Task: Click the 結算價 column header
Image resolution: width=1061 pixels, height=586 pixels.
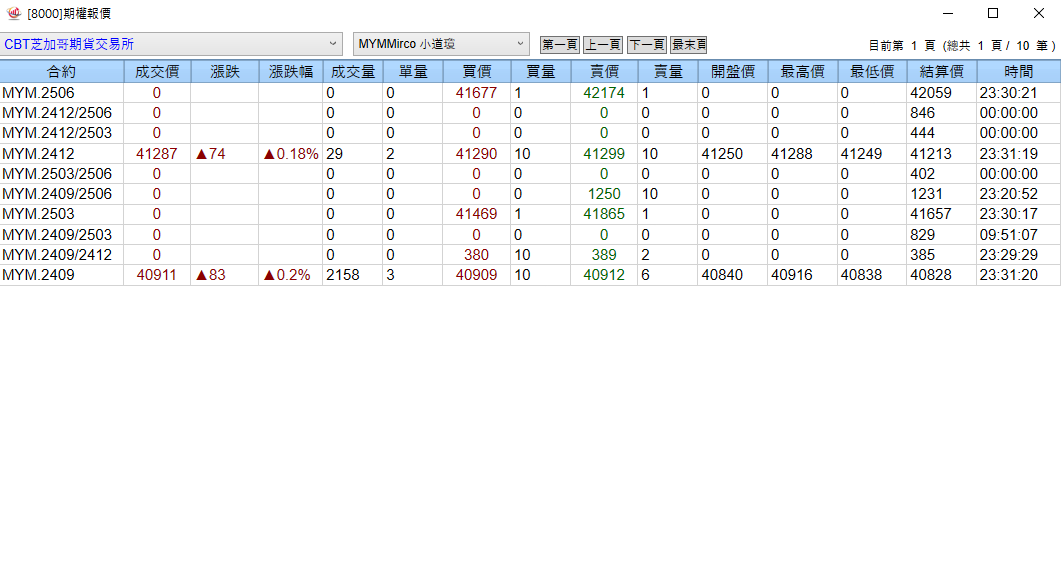Action: coord(941,72)
